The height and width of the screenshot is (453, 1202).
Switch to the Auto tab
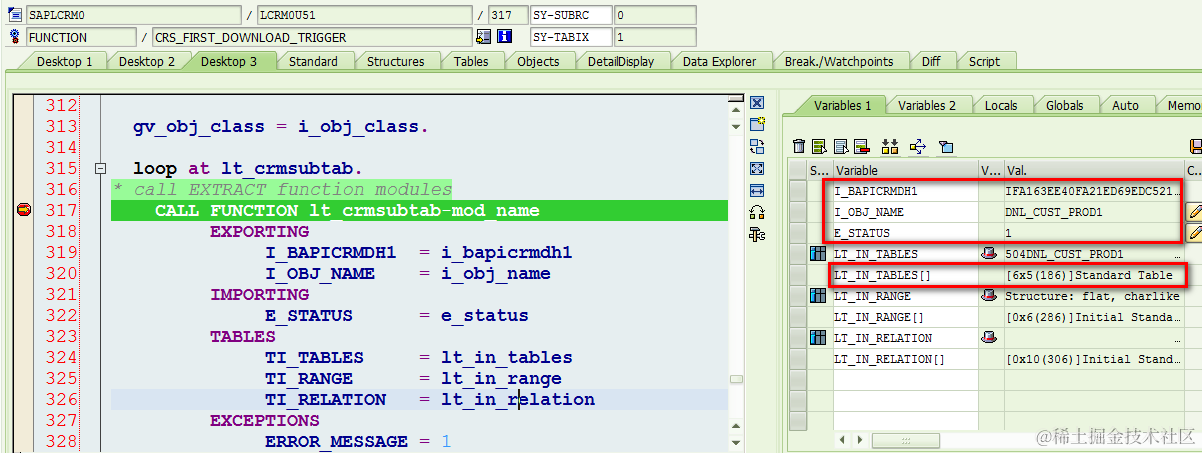(x=1125, y=105)
